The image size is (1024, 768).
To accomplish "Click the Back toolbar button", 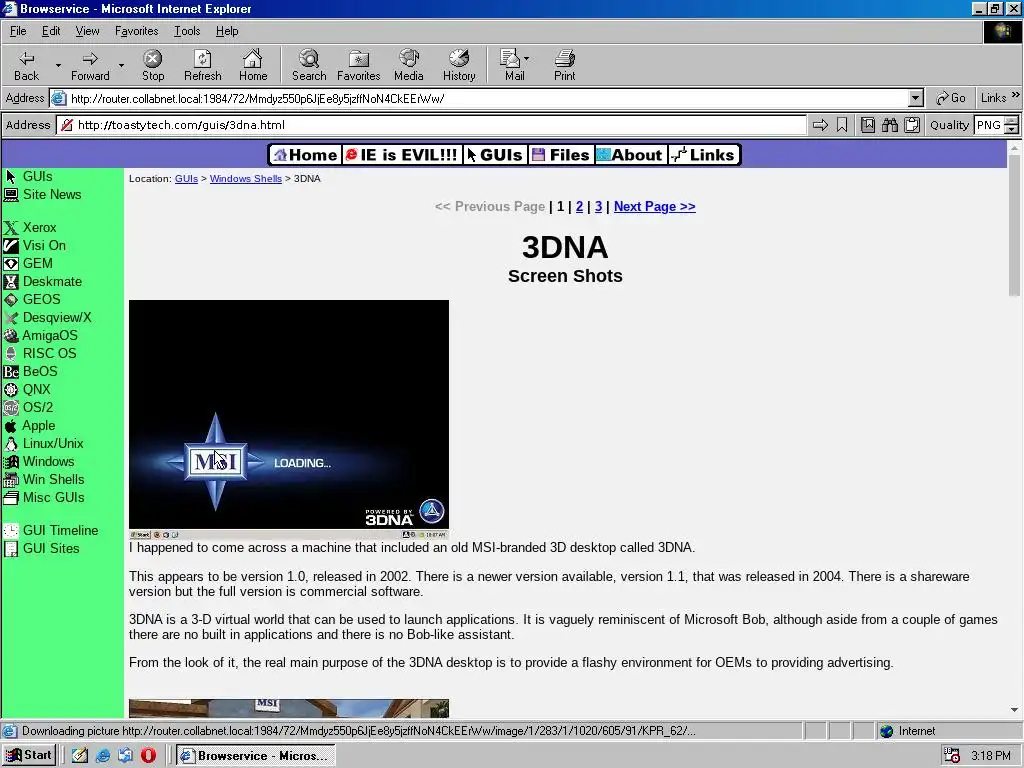I will point(27,65).
